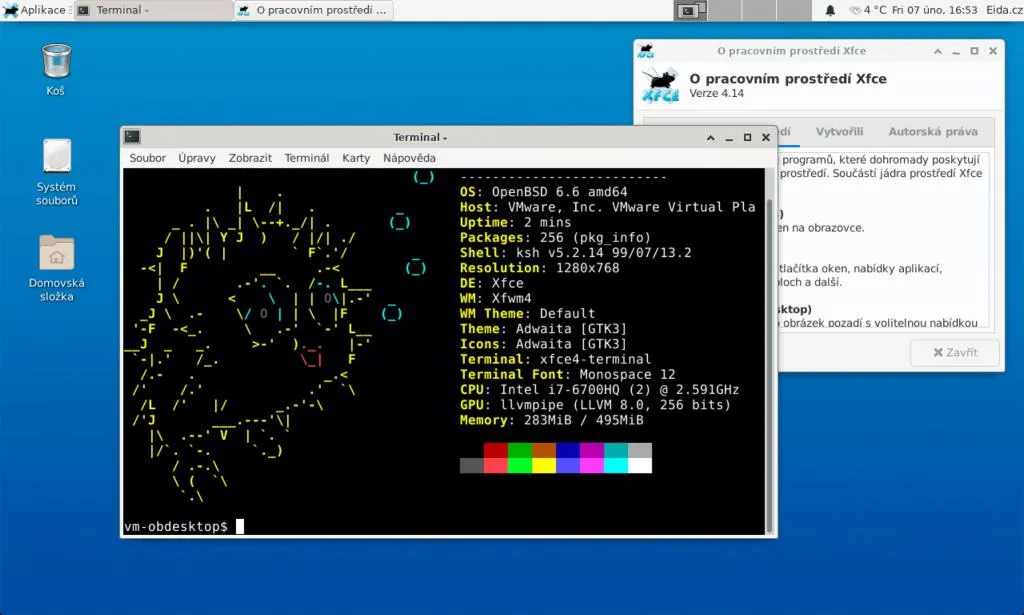Click the weather icon showing 4 °C
Viewport: 1024px width, 615px height.
856,10
